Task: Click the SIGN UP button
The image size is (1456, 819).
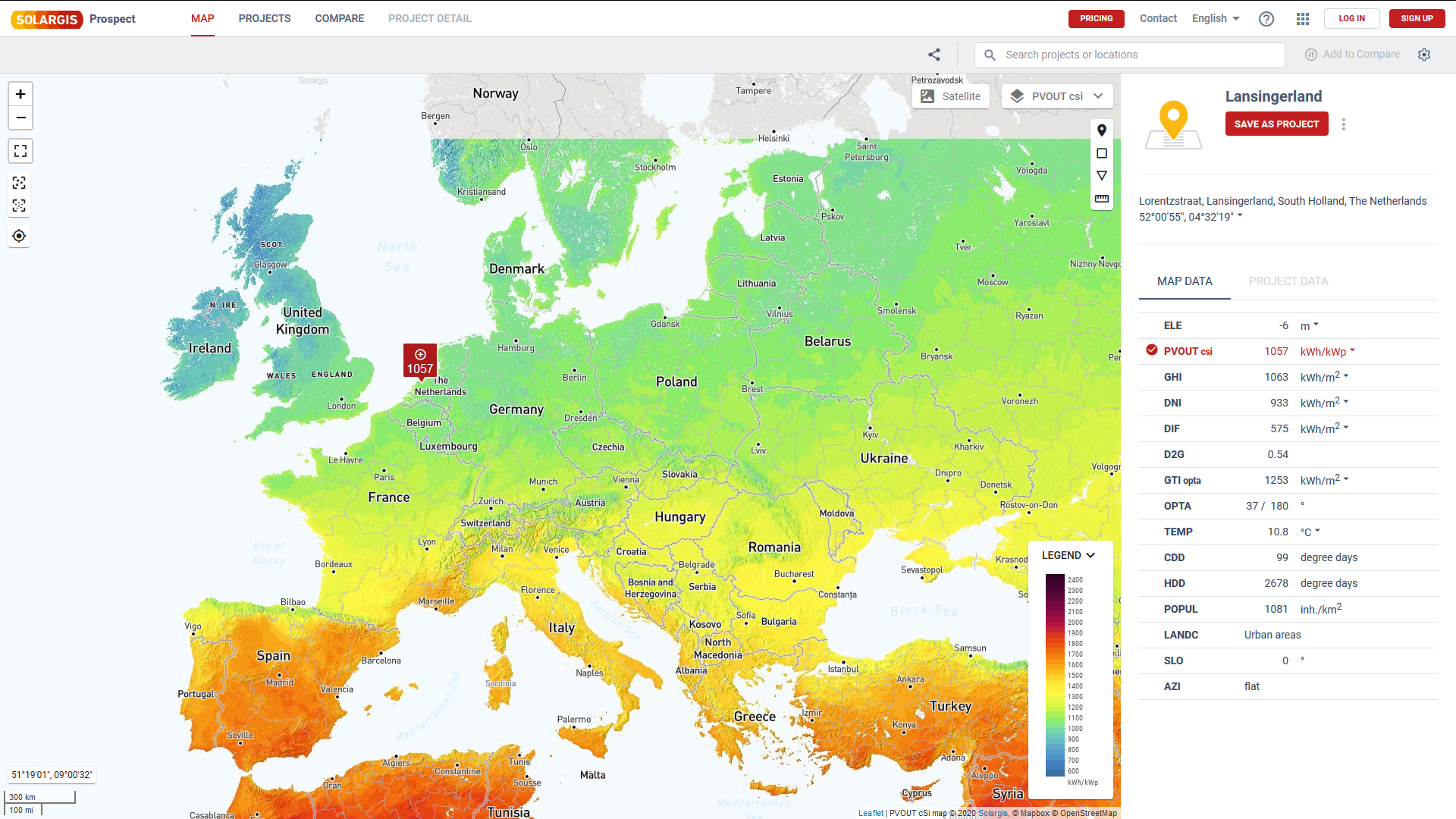Action: 1417,18
